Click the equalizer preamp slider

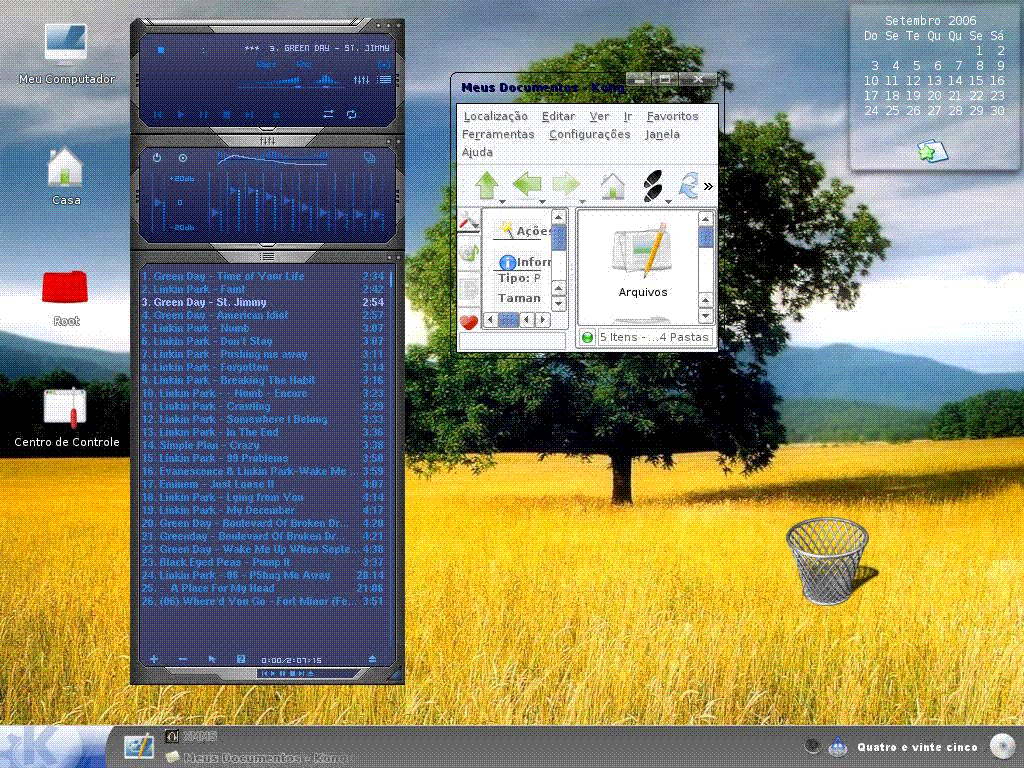157,202
